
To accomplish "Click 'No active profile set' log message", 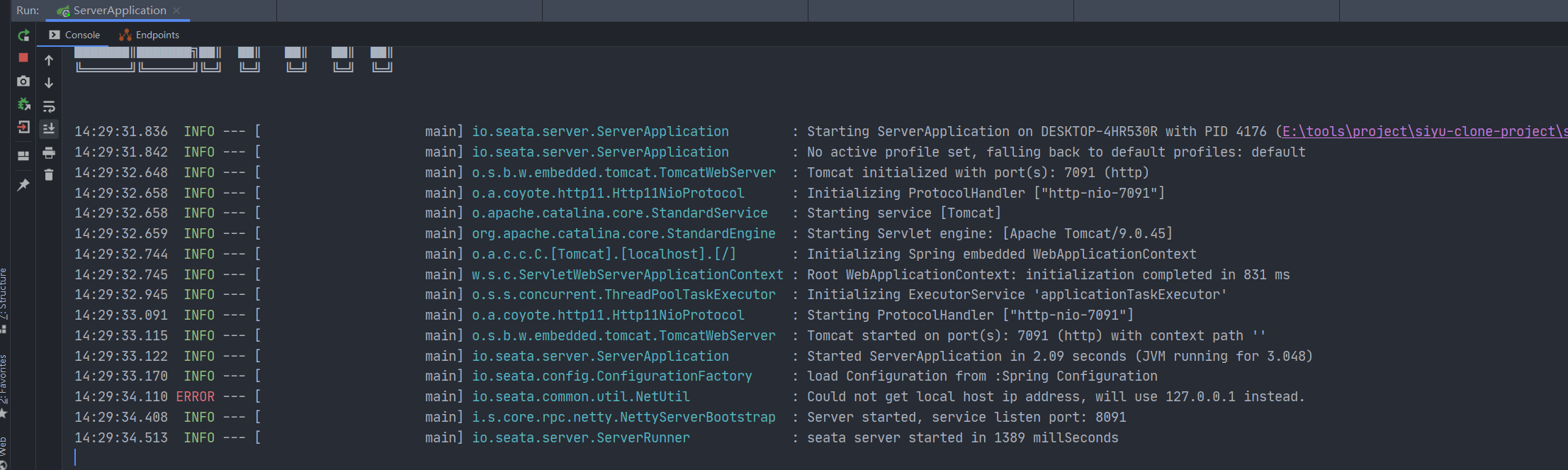I will pos(1056,152).
